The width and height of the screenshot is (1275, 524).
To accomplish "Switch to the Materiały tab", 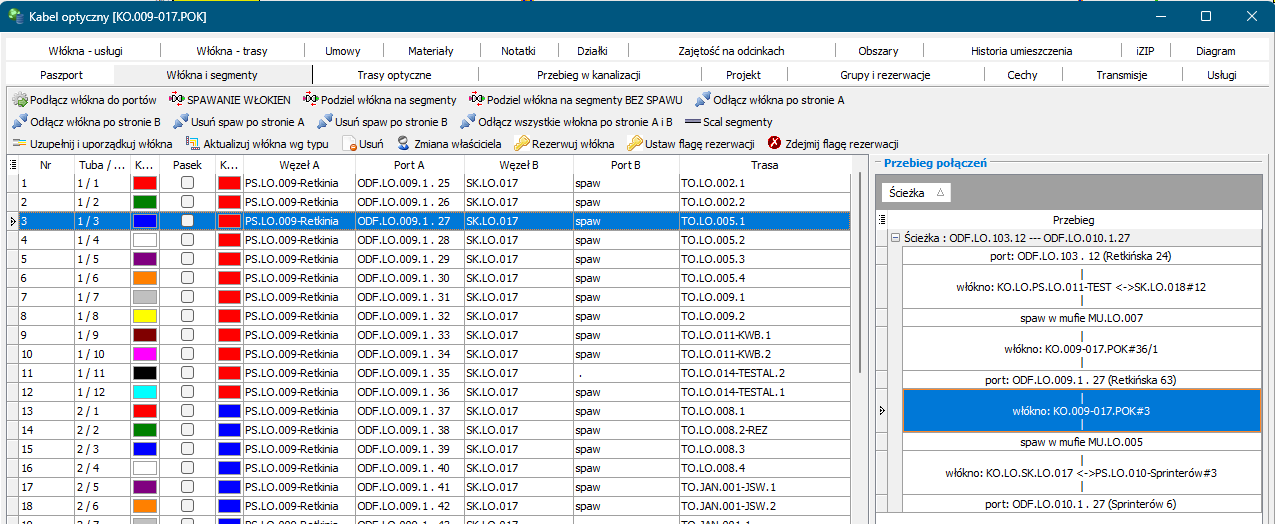I will (430, 51).
